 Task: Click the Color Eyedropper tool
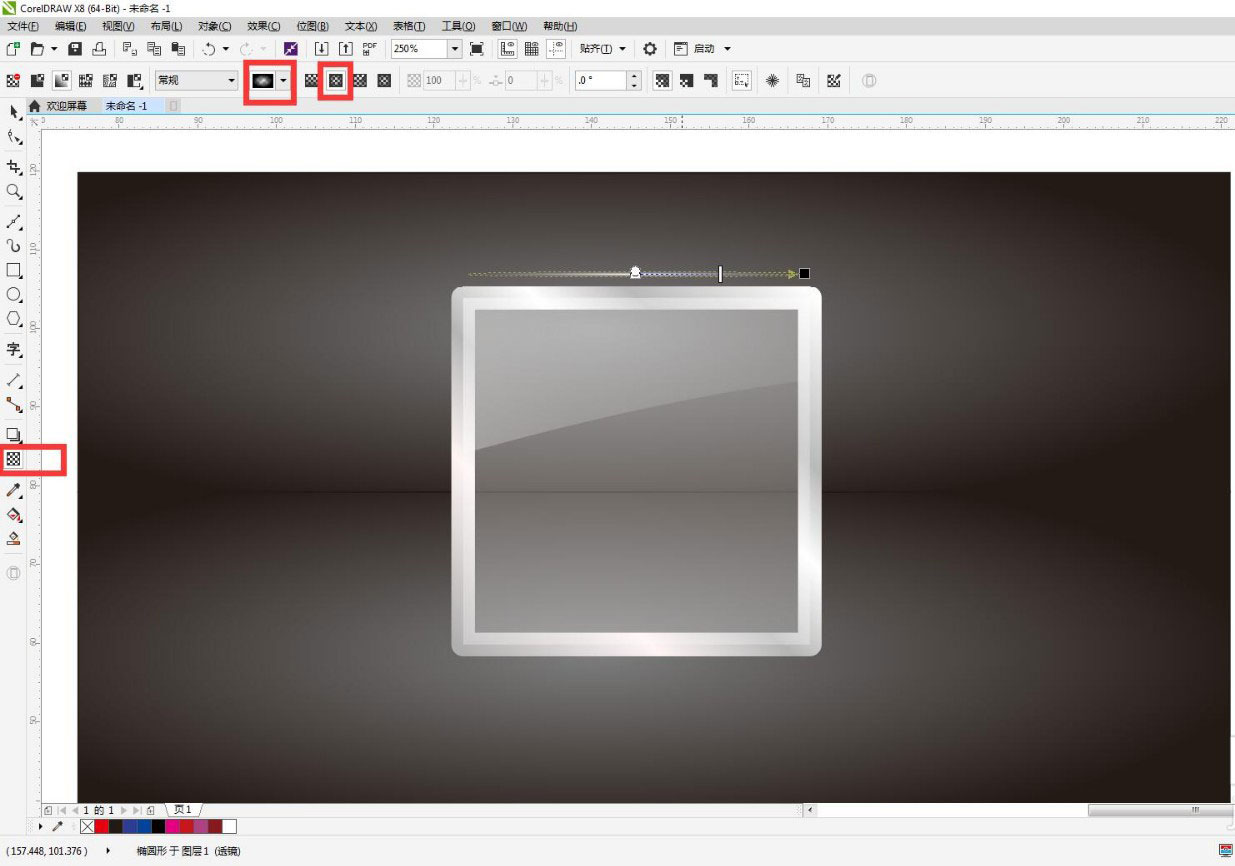[14, 490]
